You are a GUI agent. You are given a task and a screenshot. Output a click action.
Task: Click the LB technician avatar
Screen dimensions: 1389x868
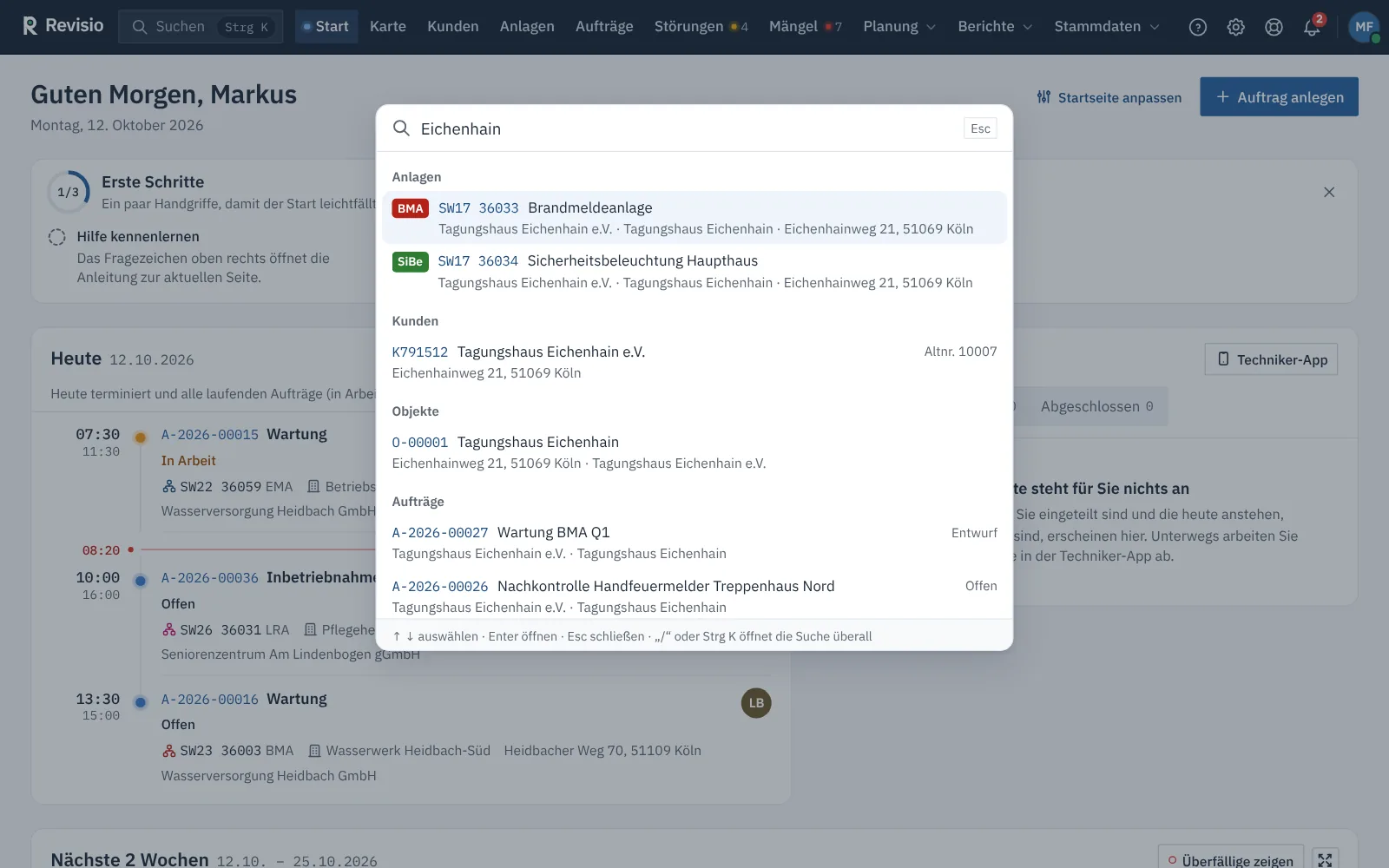(x=756, y=703)
